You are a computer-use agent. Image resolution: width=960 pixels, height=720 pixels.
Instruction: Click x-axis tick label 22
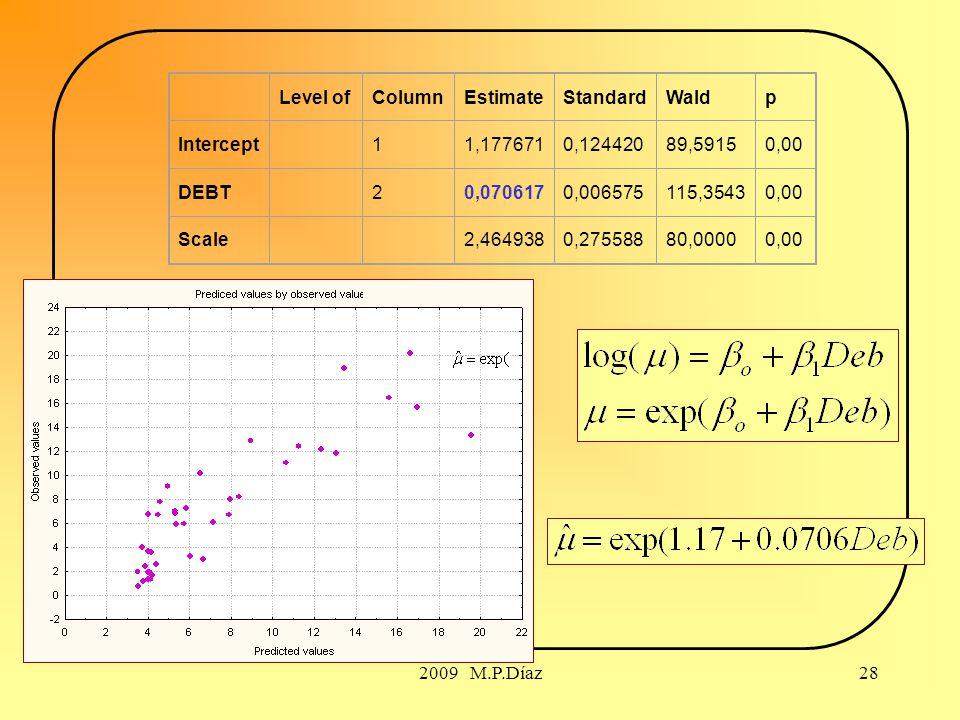521,632
